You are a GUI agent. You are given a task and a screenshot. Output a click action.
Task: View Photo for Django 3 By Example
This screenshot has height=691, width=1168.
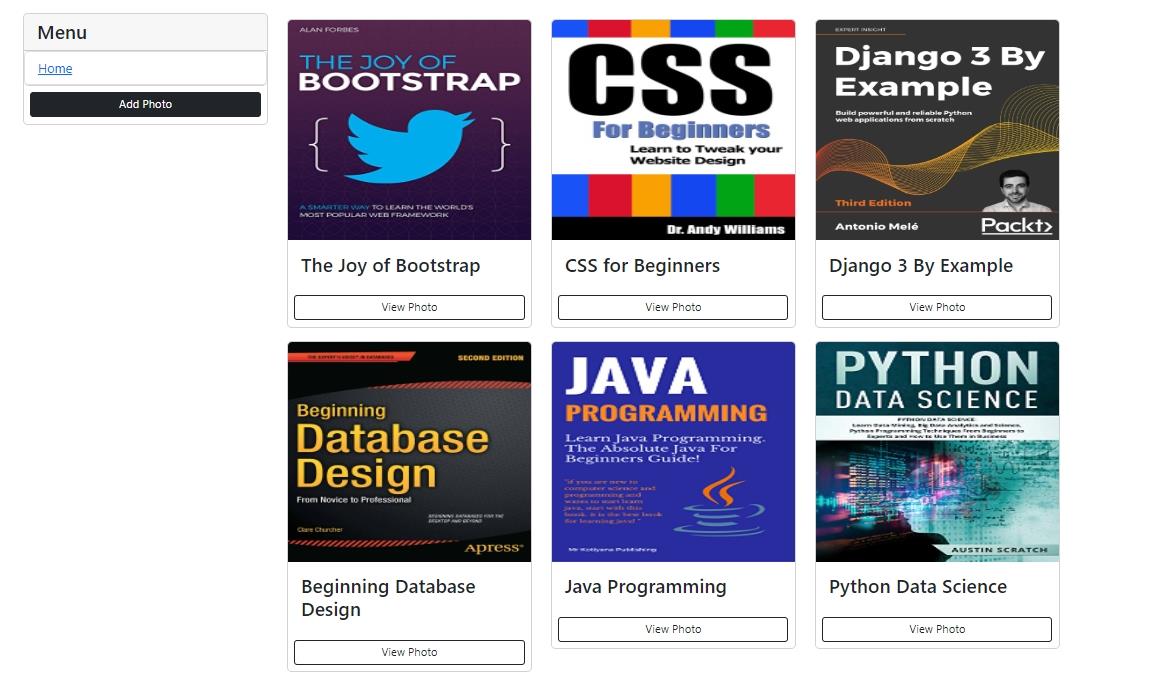point(936,308)
